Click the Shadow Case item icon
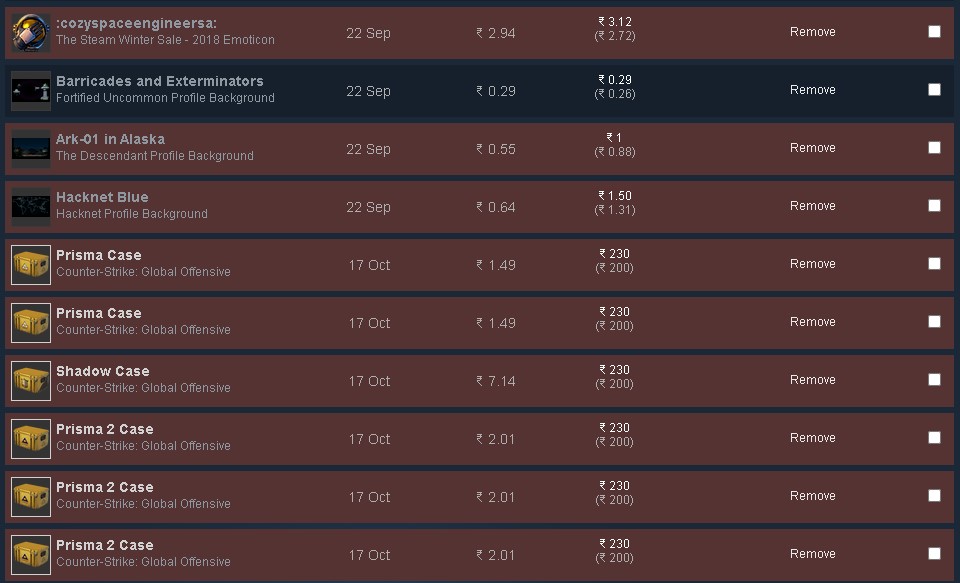The width and height of the screenshot is (960, 583). coord(31,381)
